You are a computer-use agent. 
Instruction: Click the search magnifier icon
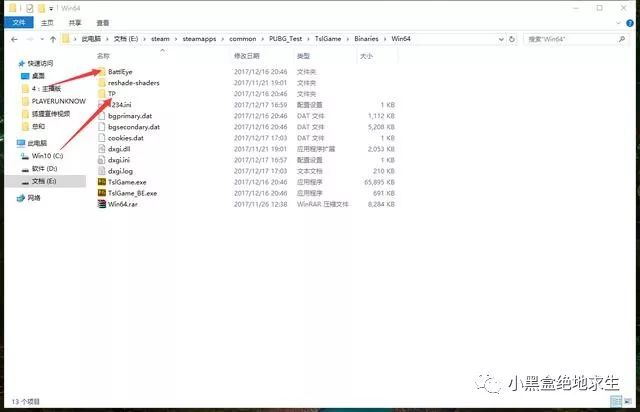tap(622, 39)
